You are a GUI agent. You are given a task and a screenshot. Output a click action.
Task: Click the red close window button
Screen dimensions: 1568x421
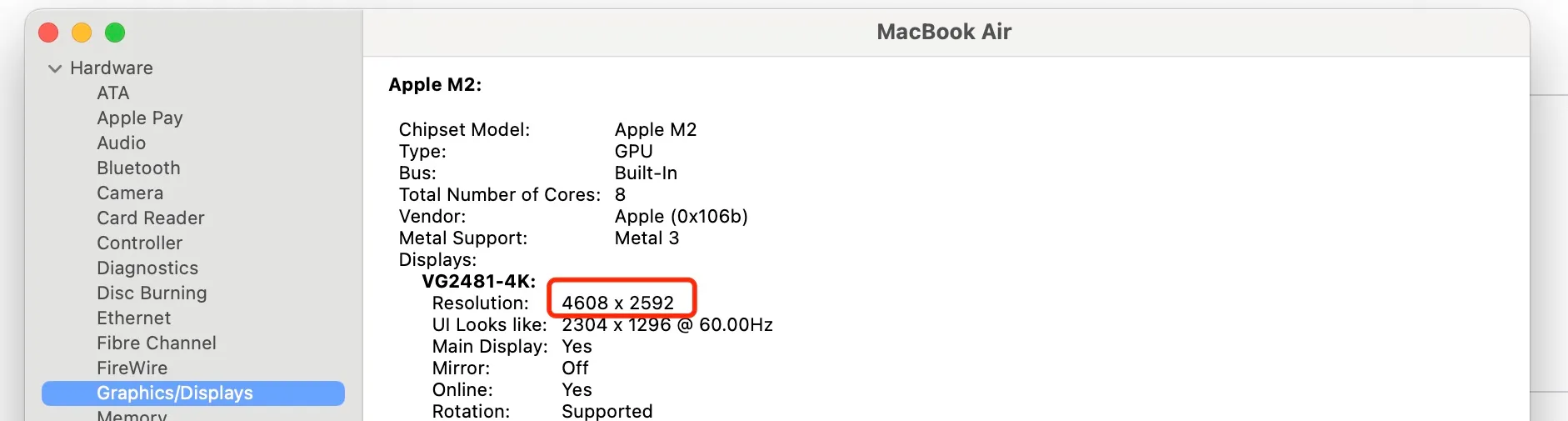pos(48,33)
